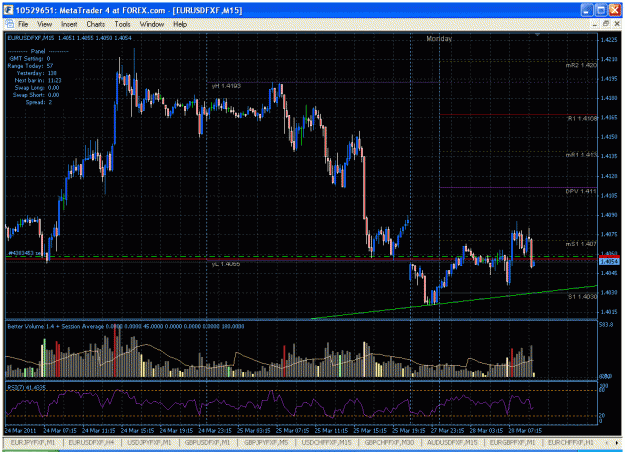Screen dimensions: 625x452
Task: Switch to the EURUSDFXF,H4 chart tab
Action: [x=91, y=442]
